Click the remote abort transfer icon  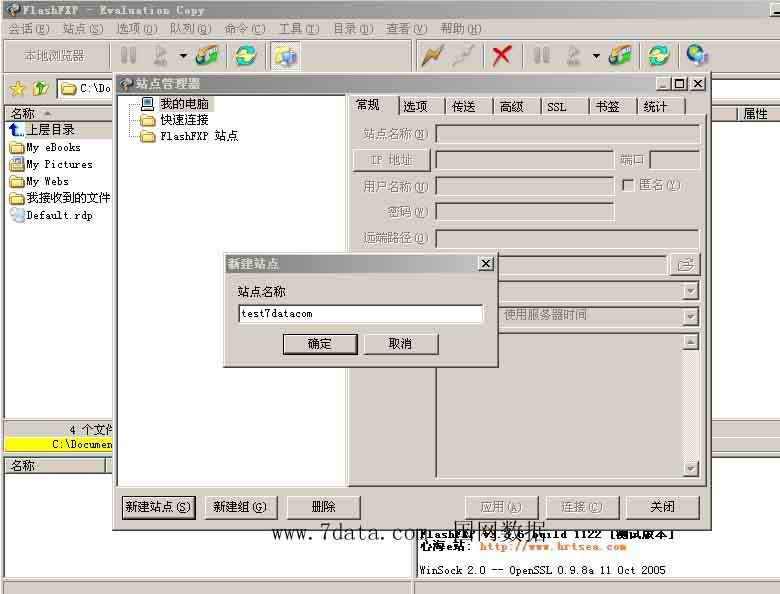(x=573, y=55)
